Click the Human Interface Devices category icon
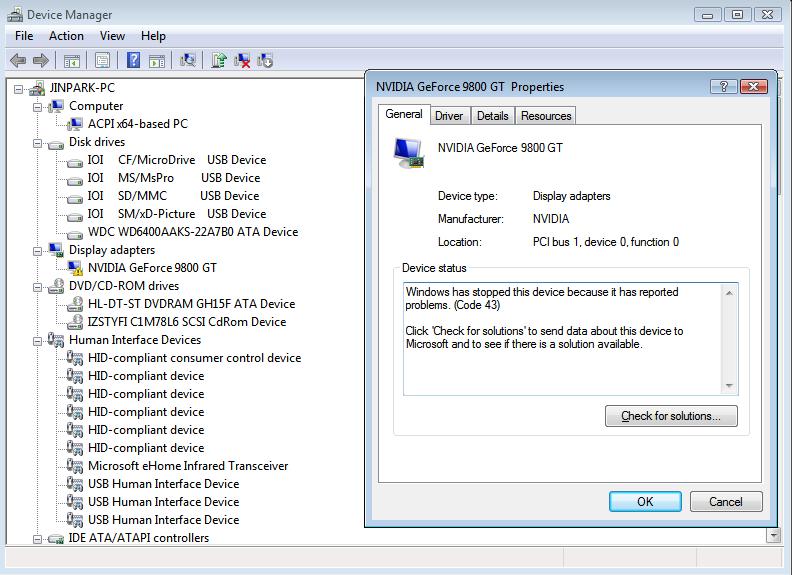The width and height of the screenshot is (792, 575). click(x=56, y=340)
